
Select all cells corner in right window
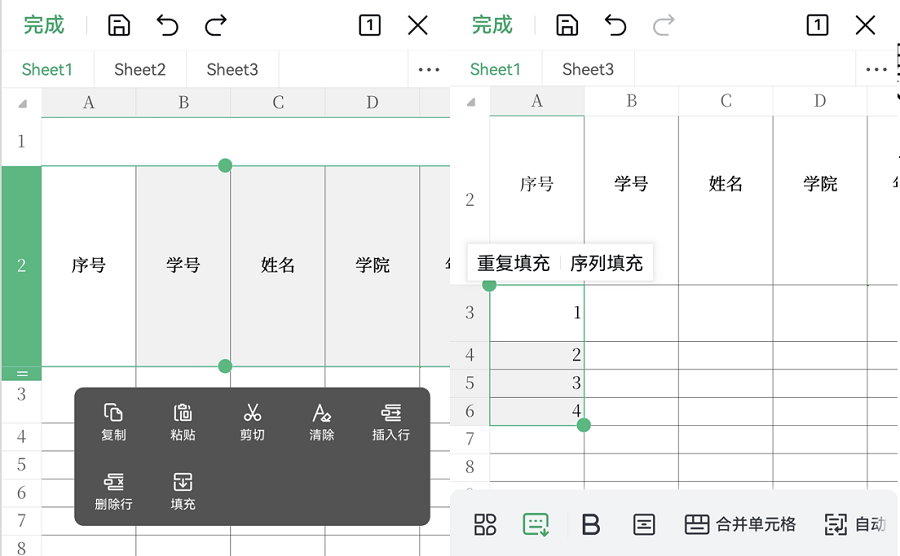pos(470,102)
